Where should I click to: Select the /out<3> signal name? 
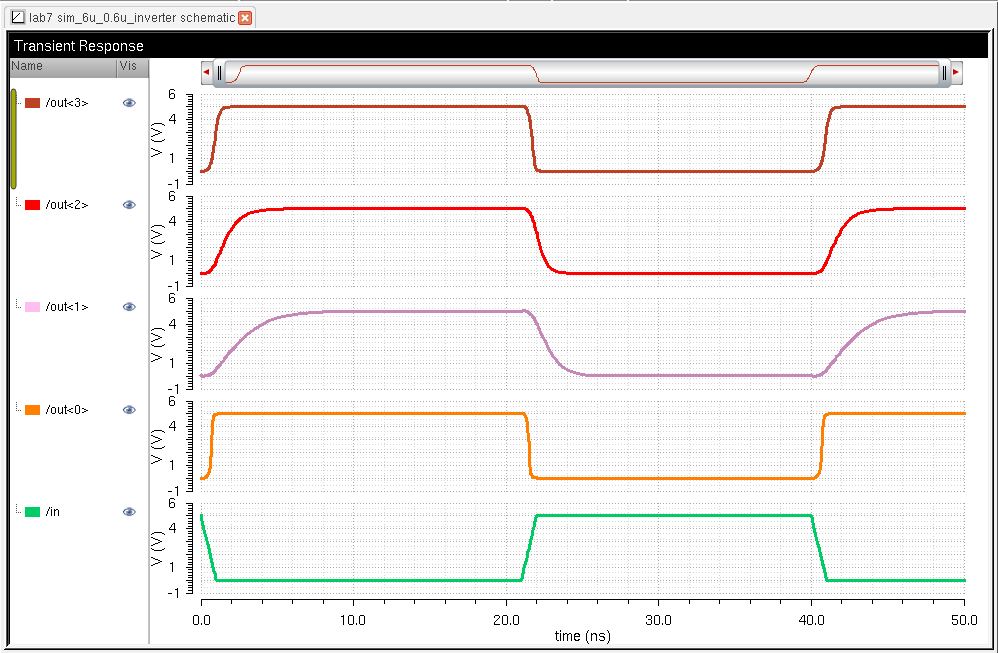point(67,103)
